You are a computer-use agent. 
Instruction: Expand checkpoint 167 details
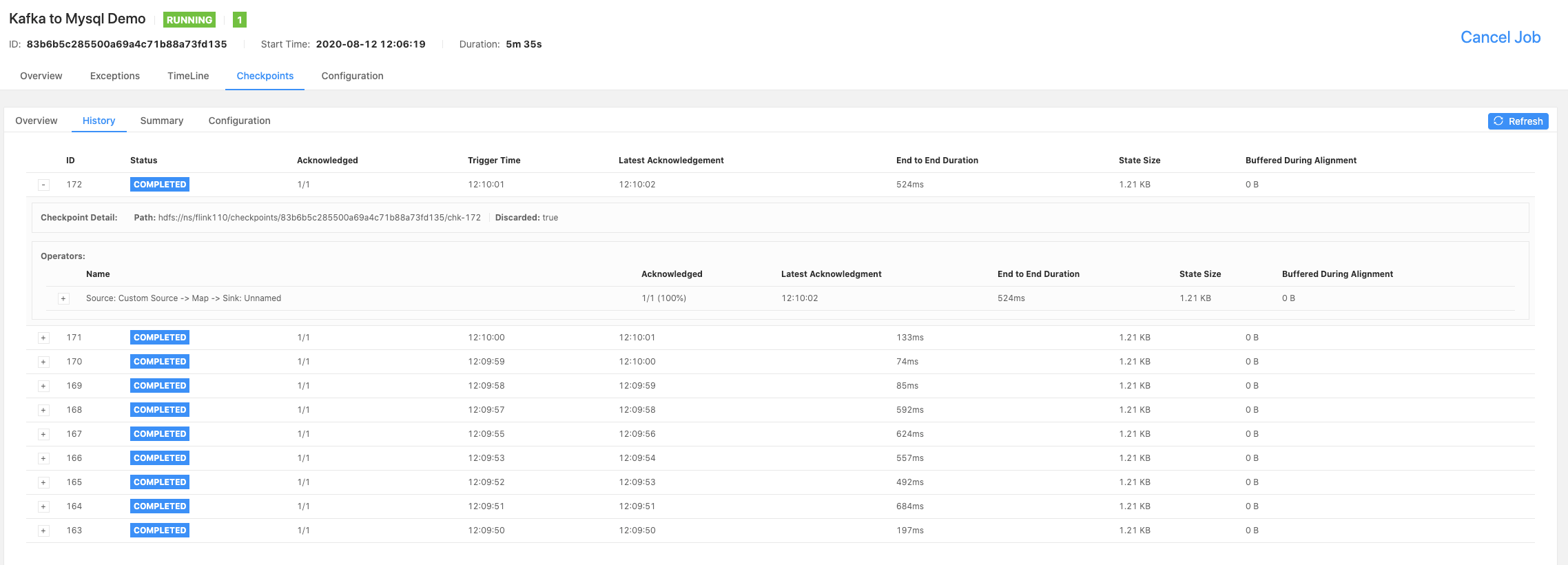(43, 434)
